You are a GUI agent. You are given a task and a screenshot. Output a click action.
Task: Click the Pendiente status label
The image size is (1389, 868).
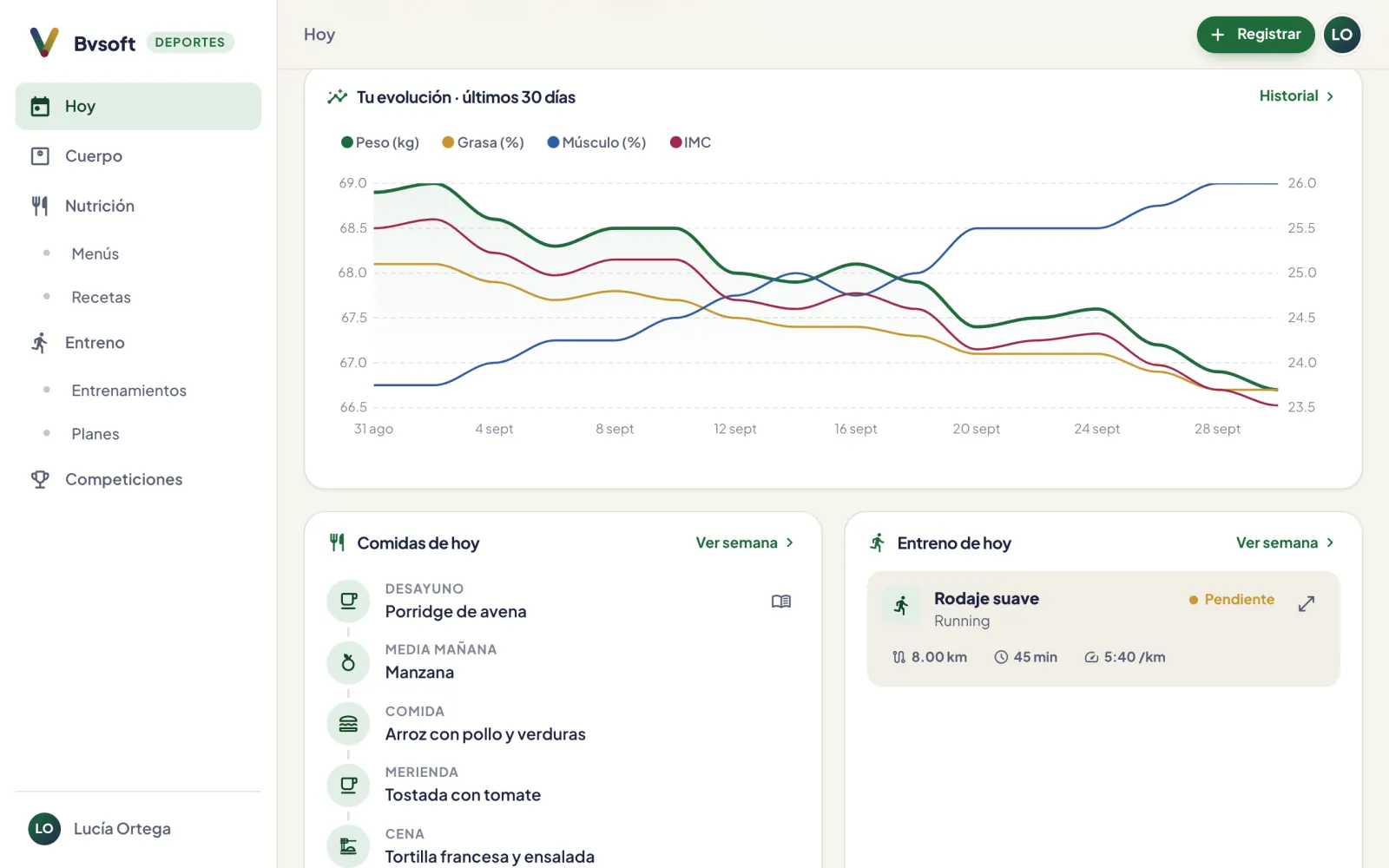tap(1232, 600)
